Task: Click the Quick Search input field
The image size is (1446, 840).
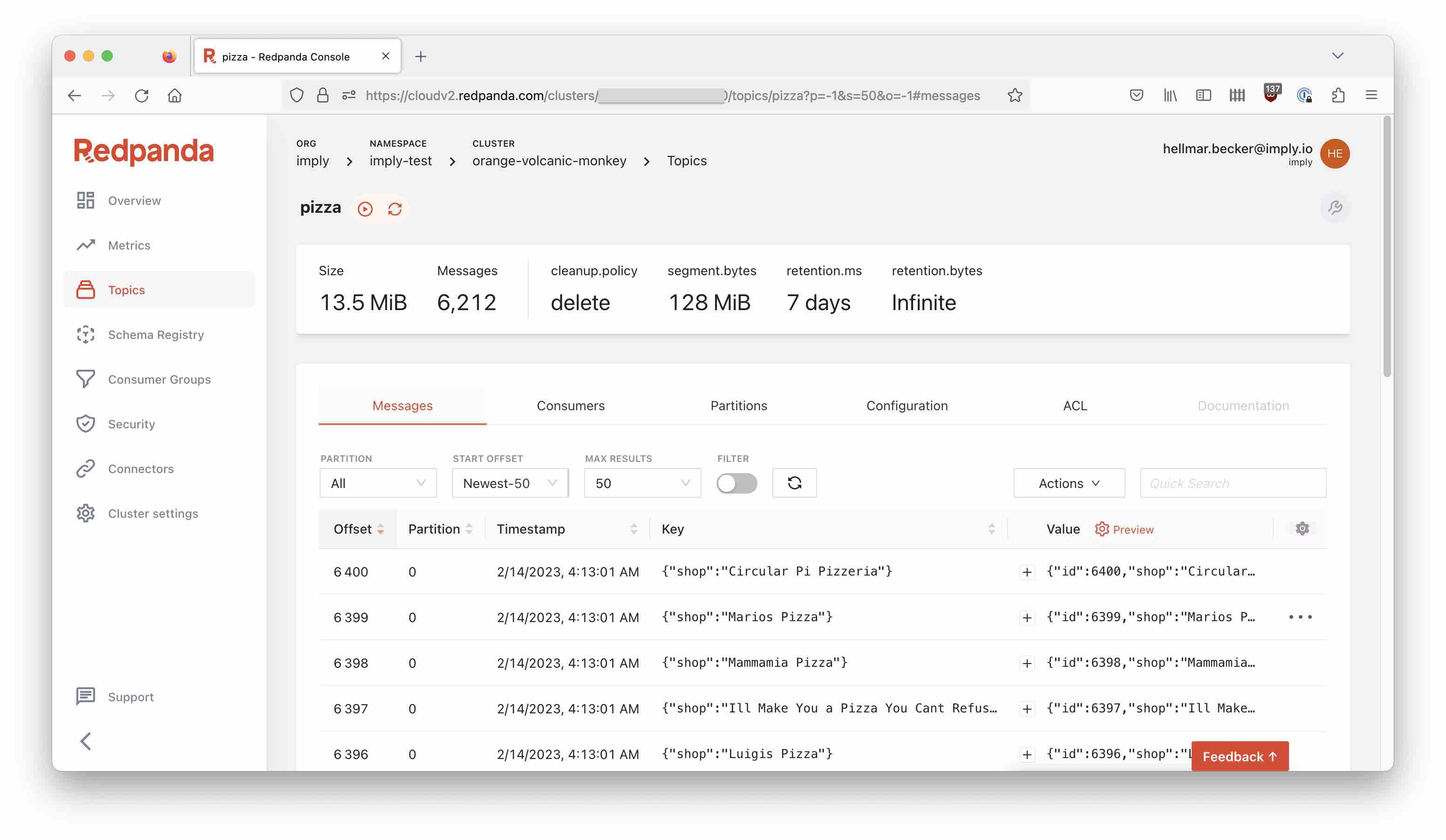Action: [x=1233, y=483]
